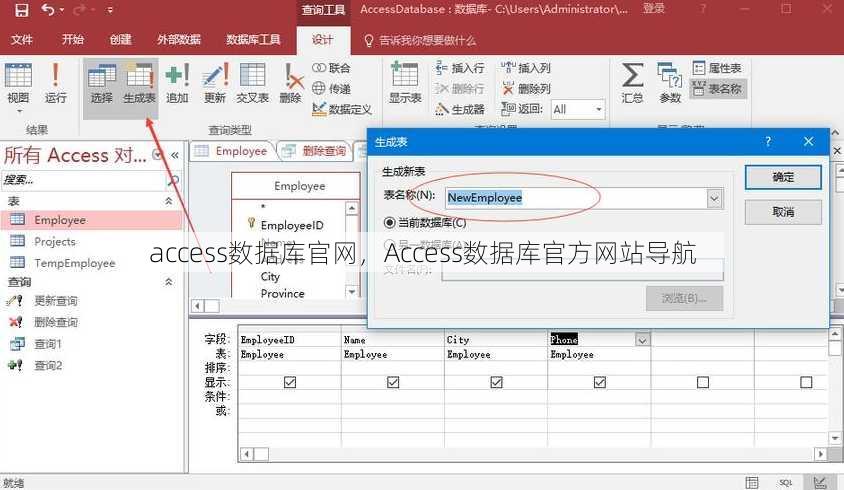Open the 参数 parameters icon
The height and width of the screenshot is (490, 844).
pos(670,82)
